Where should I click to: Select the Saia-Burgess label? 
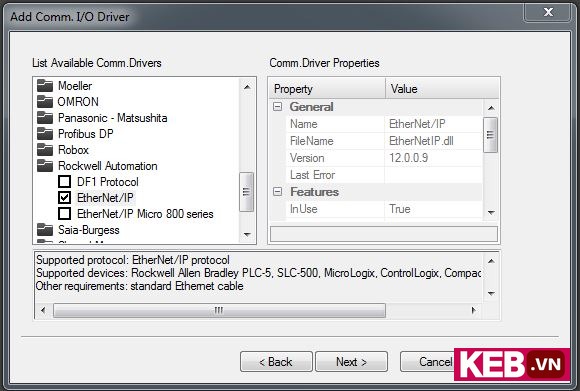click(x=89, y=230)
